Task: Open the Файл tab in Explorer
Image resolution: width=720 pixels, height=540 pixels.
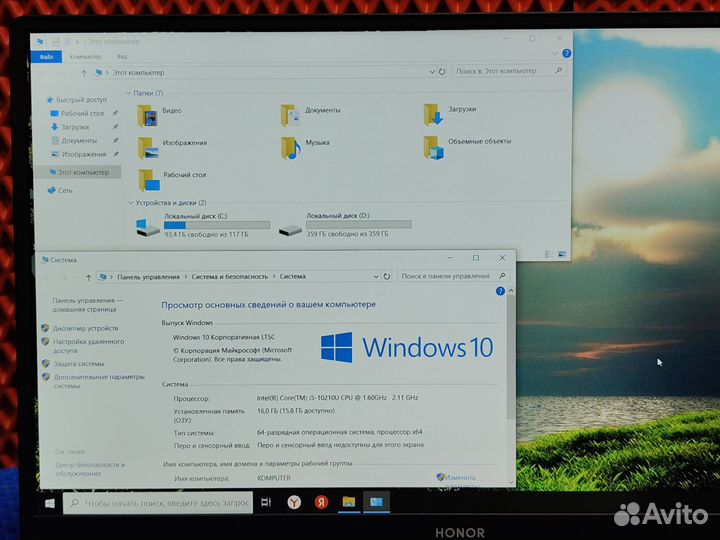Action: (46, 57)
